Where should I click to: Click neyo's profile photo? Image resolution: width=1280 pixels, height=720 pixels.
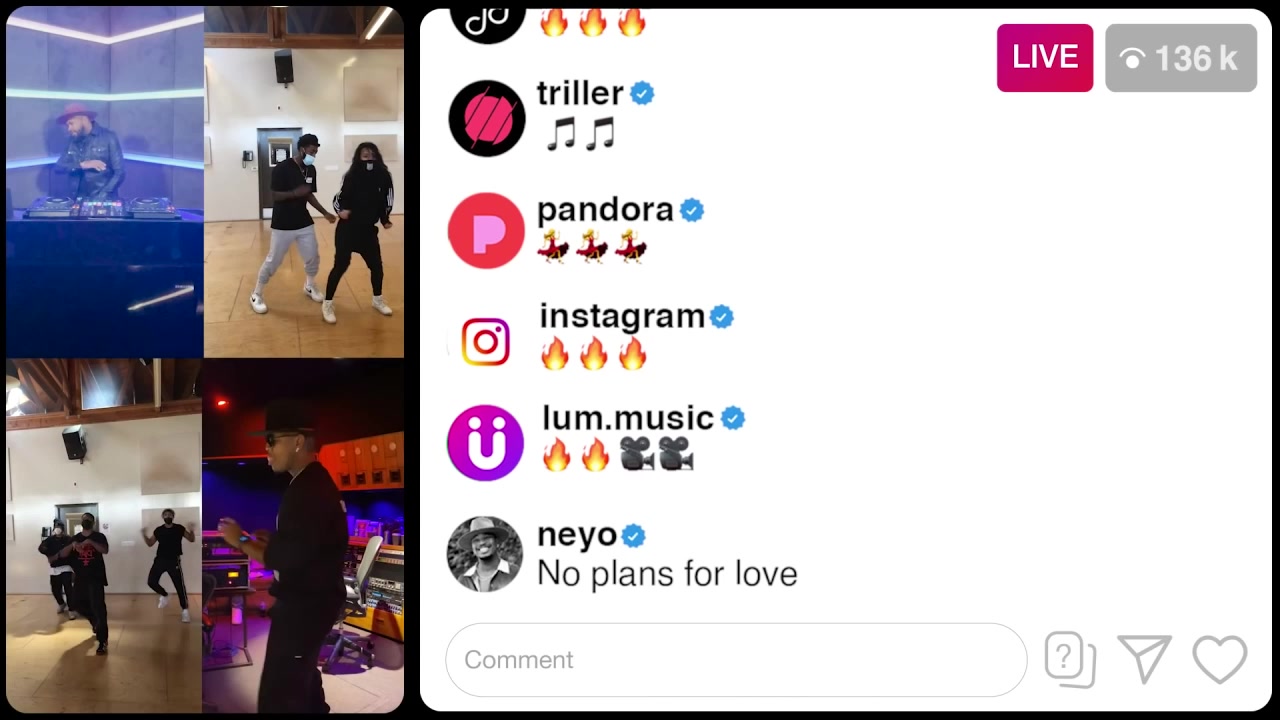tap(485, 554)
